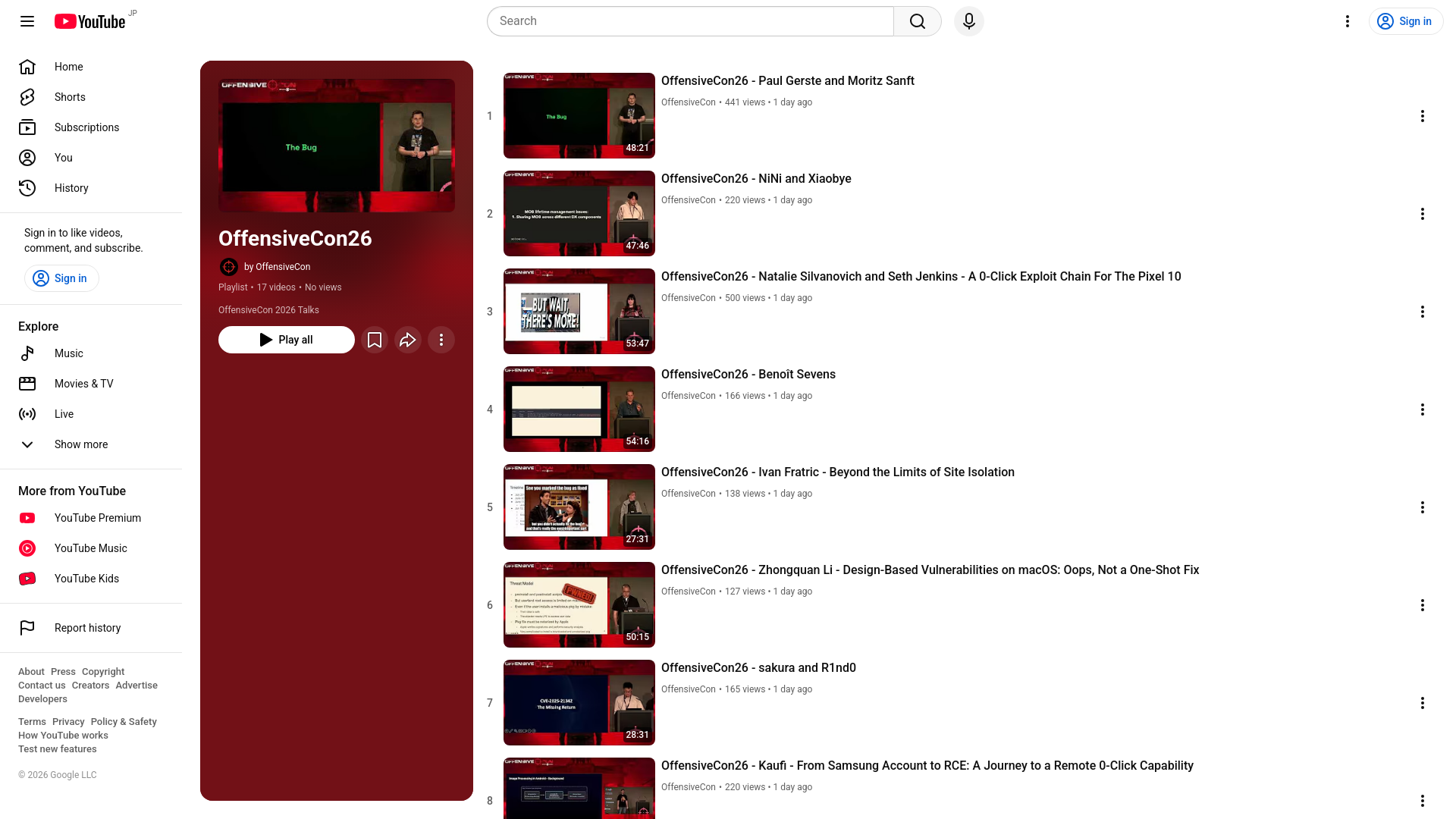Click the YouTube logo
The image size is (1456, 819).
pos(89,21)
